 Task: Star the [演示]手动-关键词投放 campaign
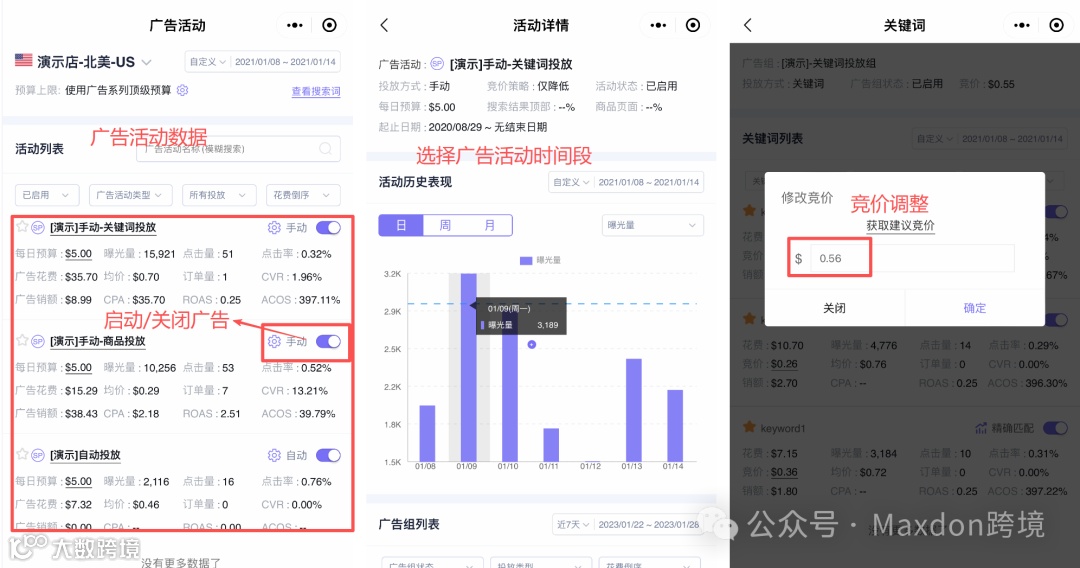tap(22, 227)
